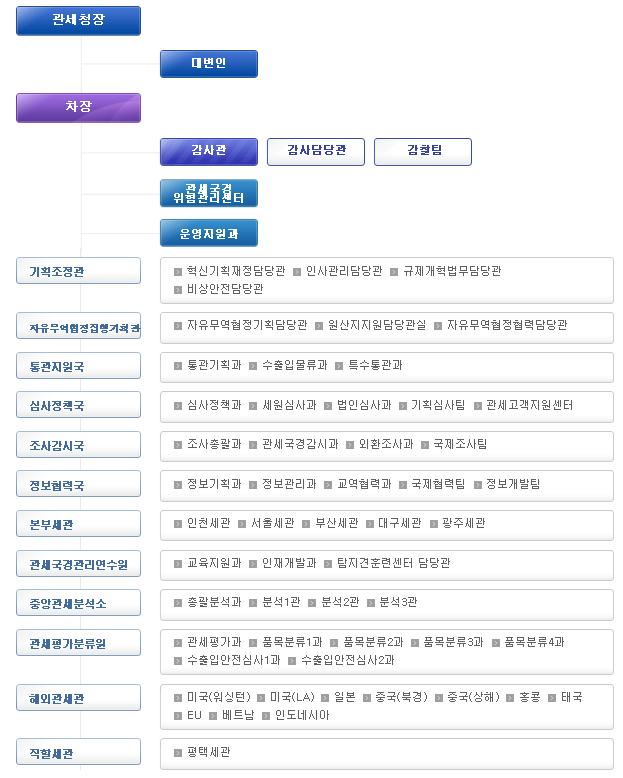Click the 총괄분석과 link
623x778 pixels.
pyautogui.click(x=214, y=602)
